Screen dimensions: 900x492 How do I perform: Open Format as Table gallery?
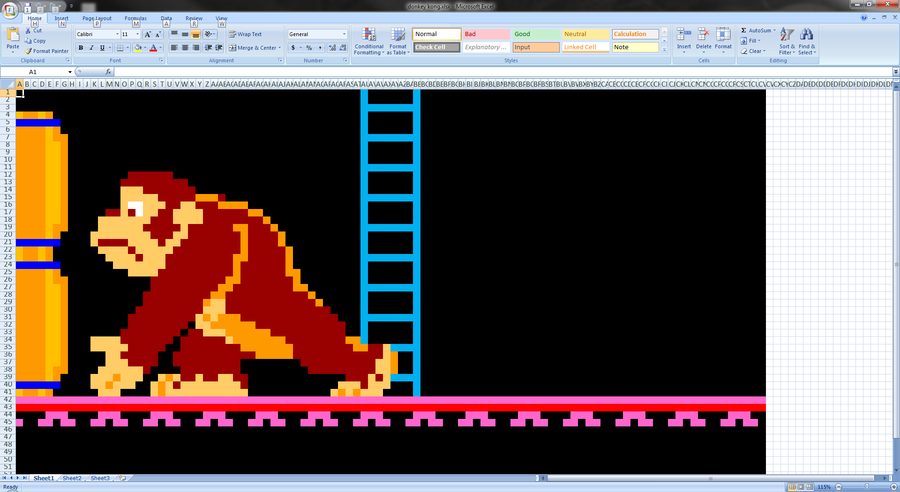[x=398, y=41]
